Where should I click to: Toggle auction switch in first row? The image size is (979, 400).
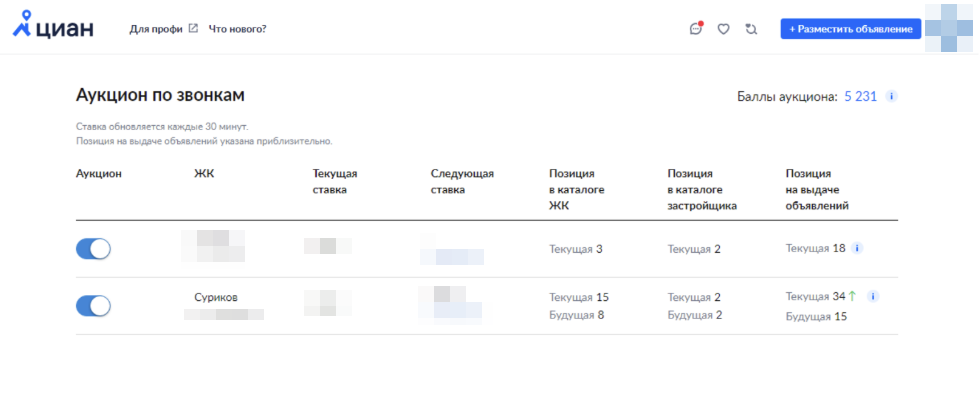tap(93, 249)
